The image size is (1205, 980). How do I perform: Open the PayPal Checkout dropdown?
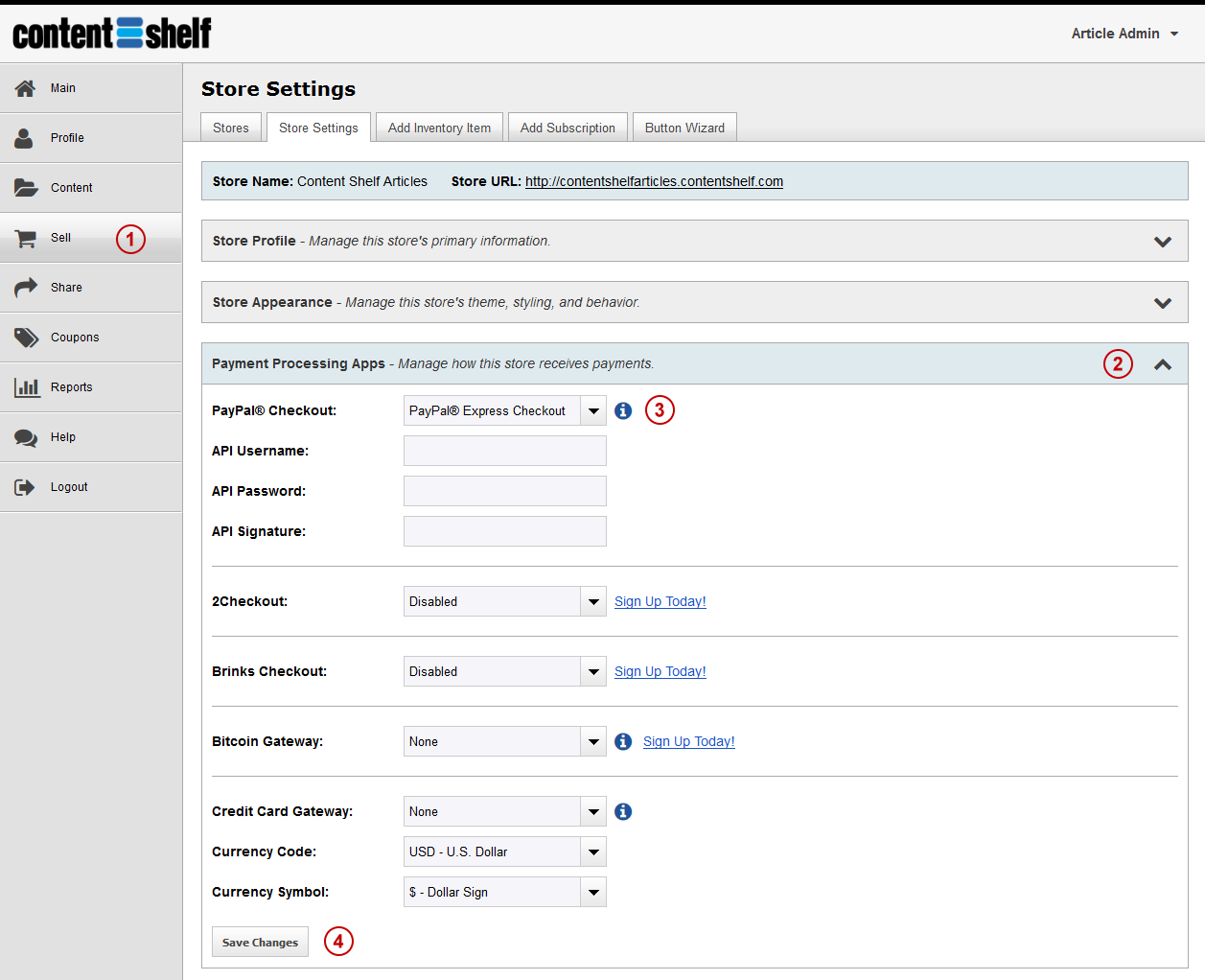point(505,410)
